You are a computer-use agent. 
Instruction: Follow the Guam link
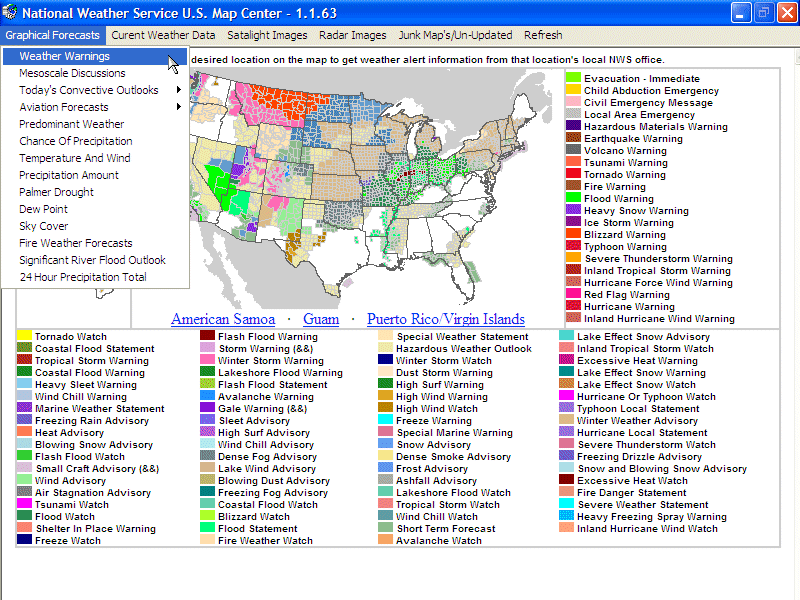point(321,319)
